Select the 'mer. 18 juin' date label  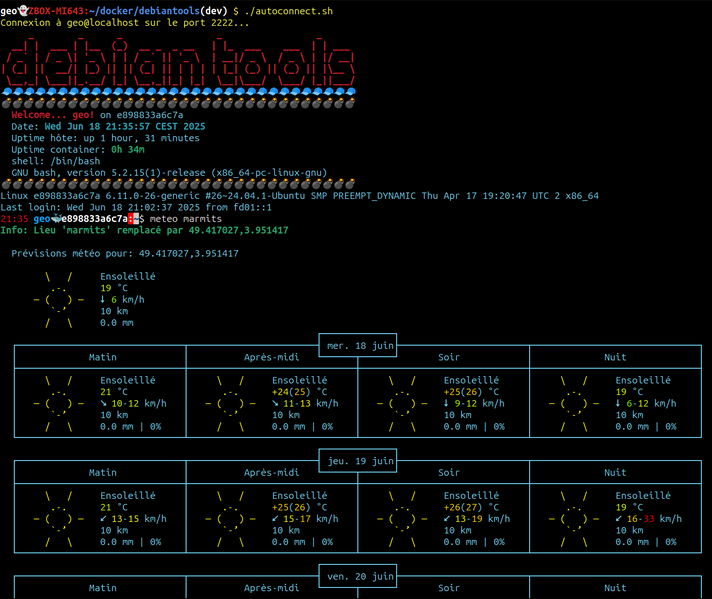(x=357, y=345)
